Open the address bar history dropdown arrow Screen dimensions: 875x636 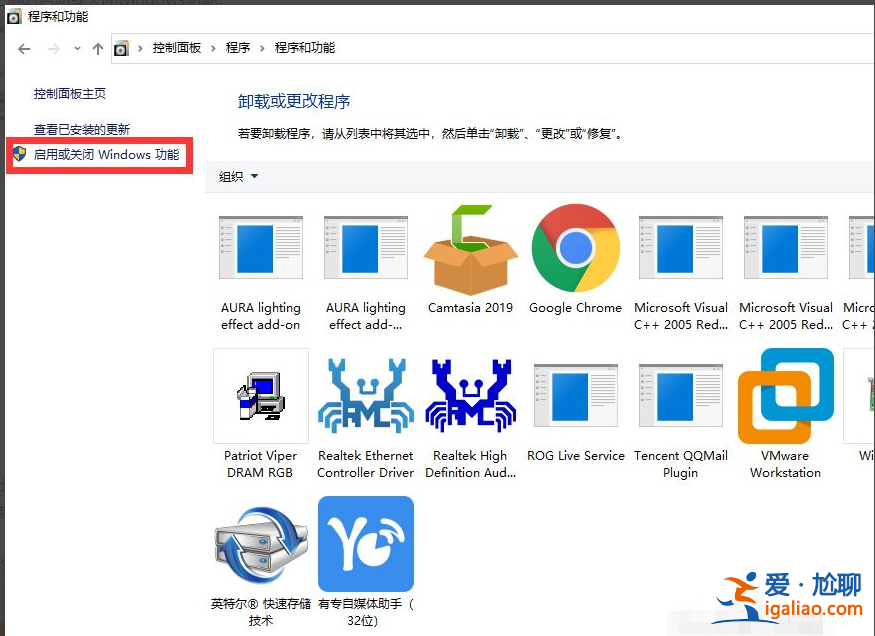(x=77, y=48)
